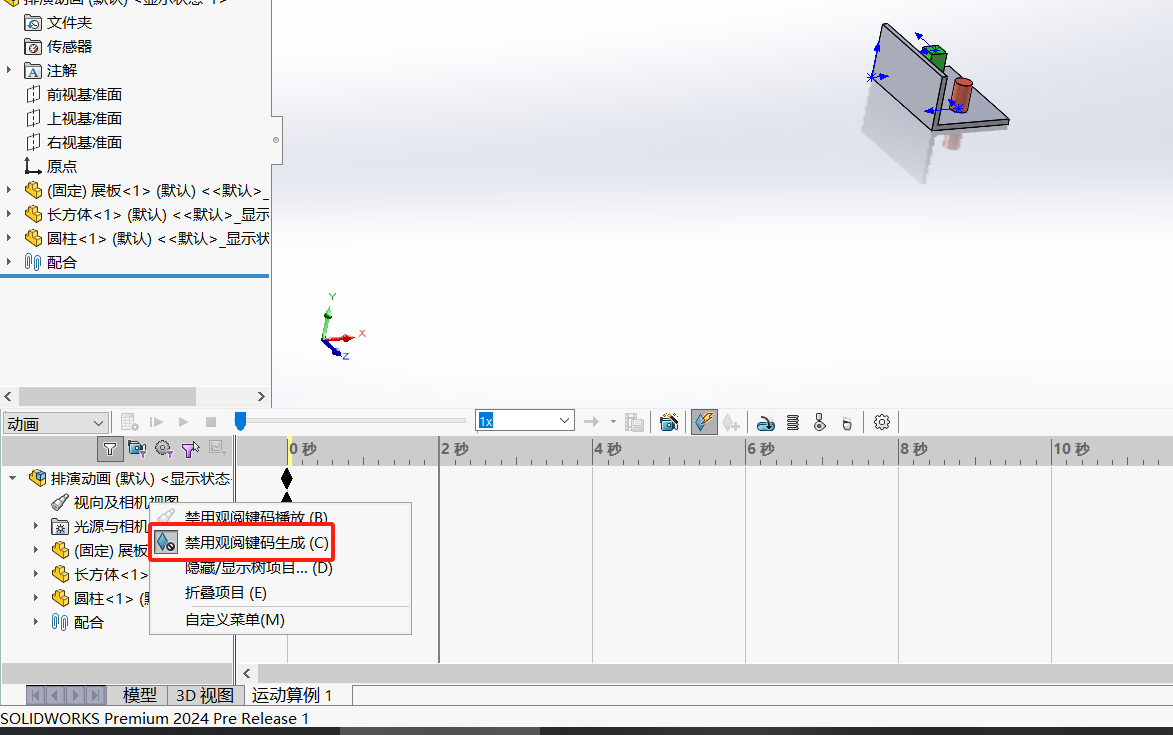Expand 配合 in the upper feature tree

[9, 262]
